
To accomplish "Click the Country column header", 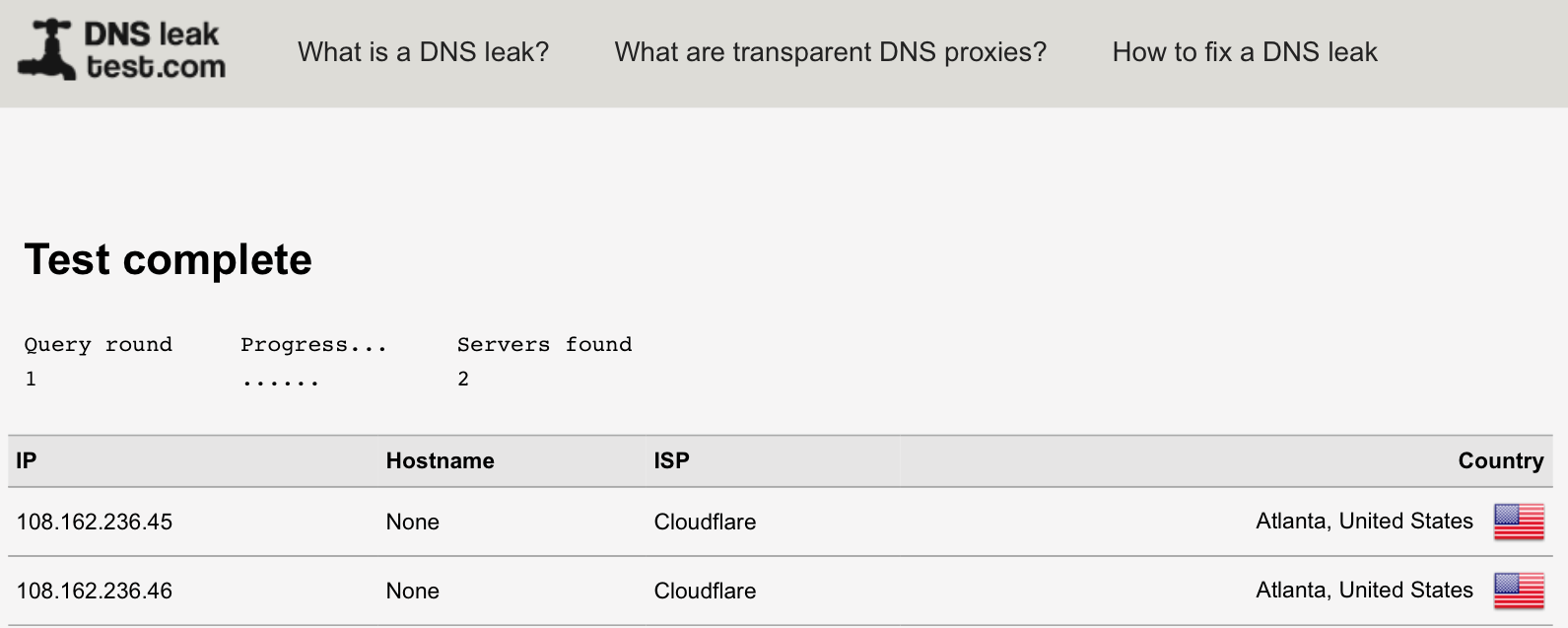I will click(1501, 460).
